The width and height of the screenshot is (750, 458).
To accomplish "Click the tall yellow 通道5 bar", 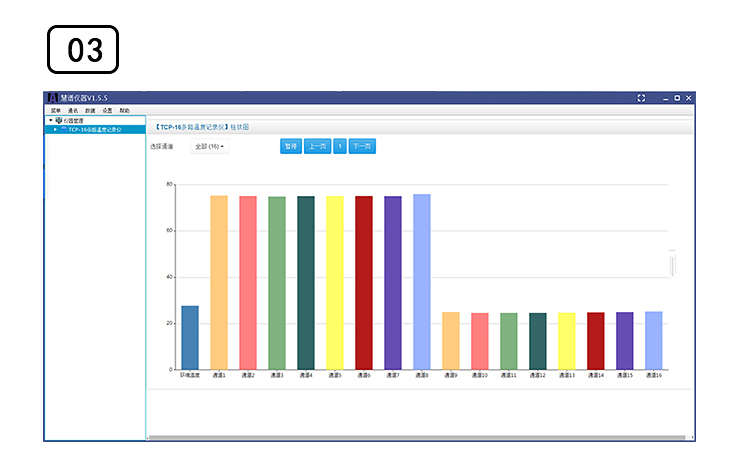I will pyautogui.click(x=335, y=283).
